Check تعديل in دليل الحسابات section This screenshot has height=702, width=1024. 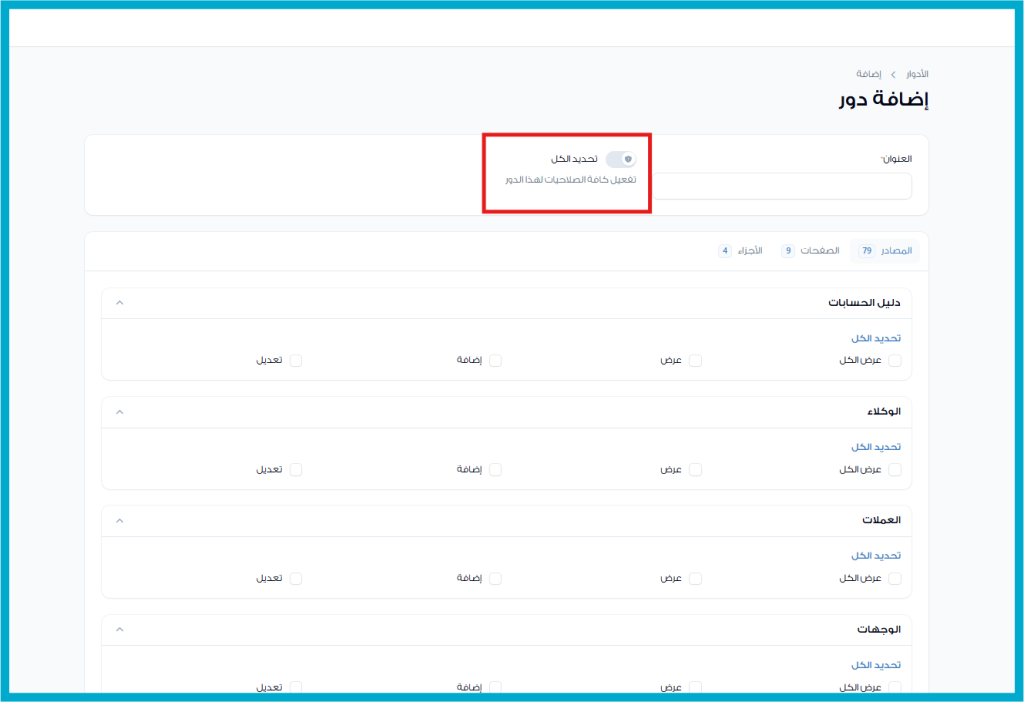296,361
